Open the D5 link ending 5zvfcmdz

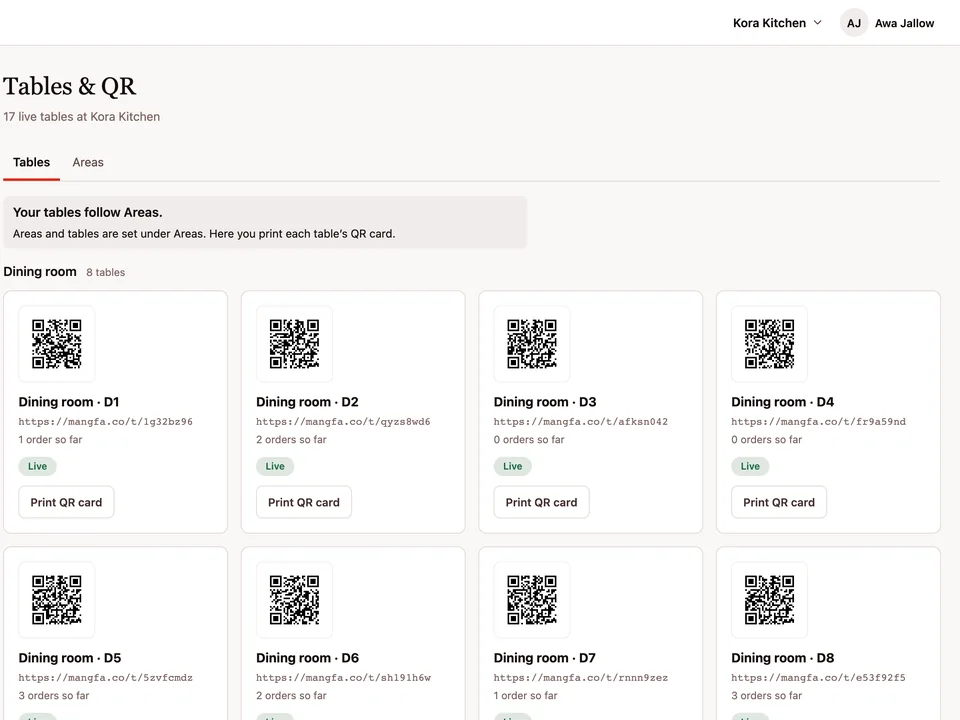pyautogui.click(x=105, y=677)
